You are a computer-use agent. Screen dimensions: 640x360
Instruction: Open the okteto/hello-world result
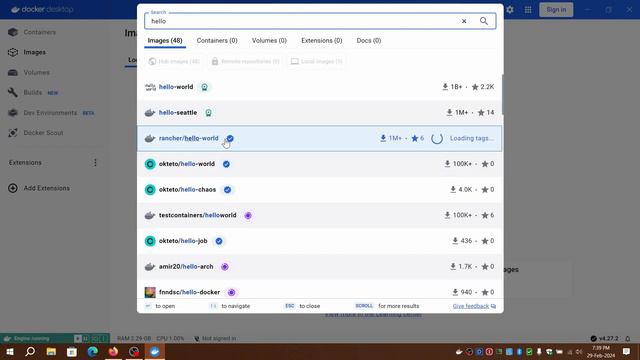click(x=320, y=164)
